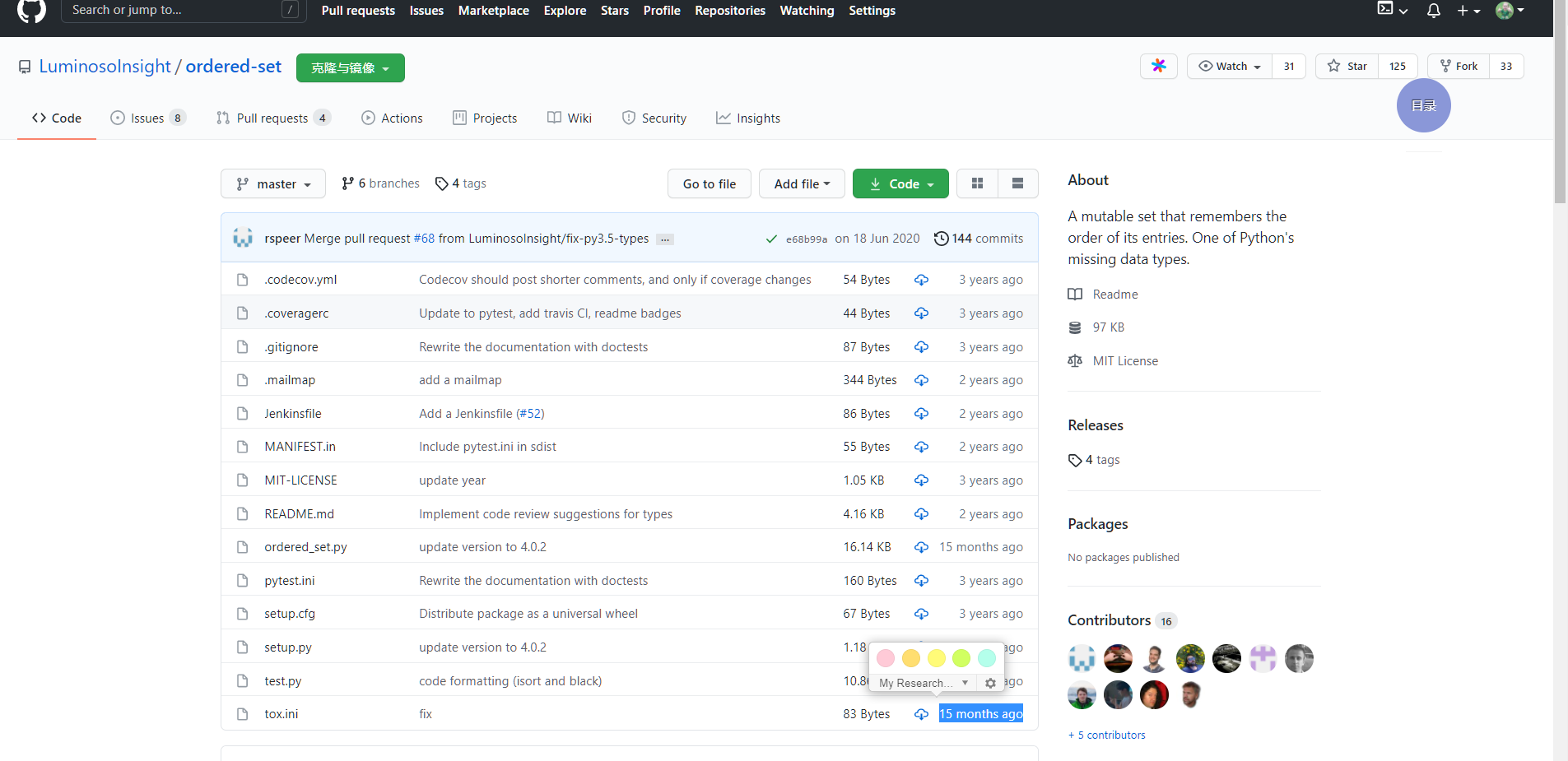Click the green commit status checkmark

[771, 239]
